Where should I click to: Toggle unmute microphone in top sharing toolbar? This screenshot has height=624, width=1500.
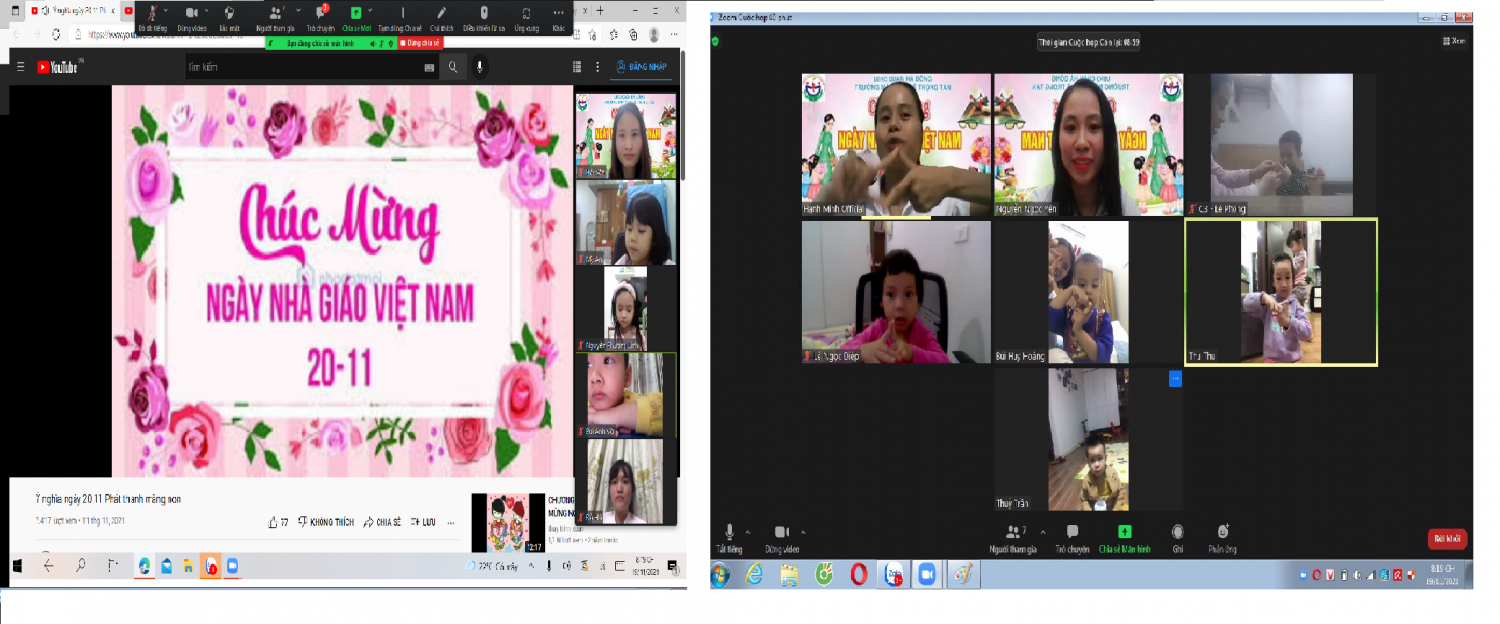pyautogui.click(x=152, y=13)
